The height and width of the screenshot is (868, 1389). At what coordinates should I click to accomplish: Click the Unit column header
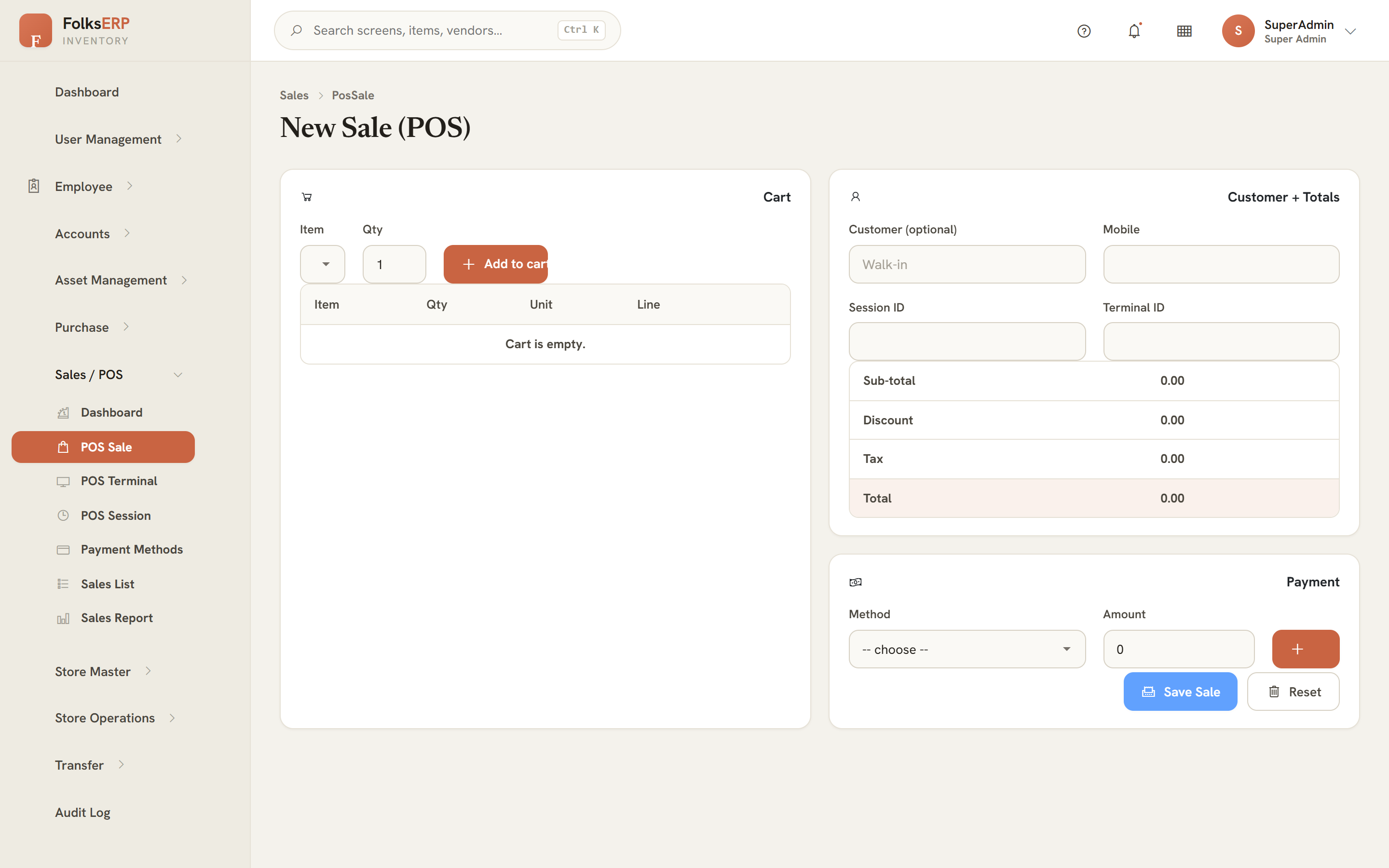pos(541,304)
